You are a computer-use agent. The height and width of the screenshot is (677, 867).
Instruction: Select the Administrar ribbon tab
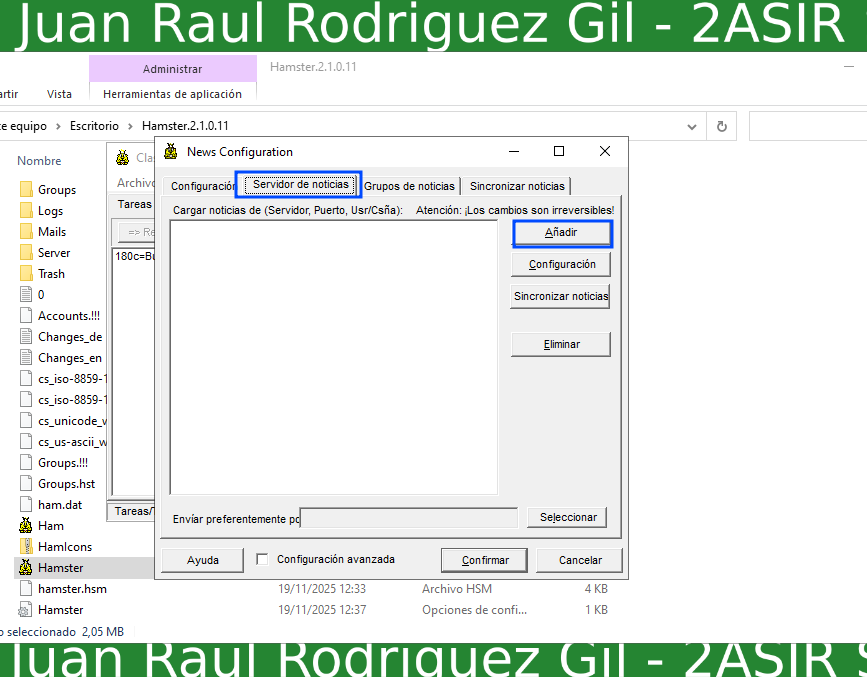pos(173,69)
